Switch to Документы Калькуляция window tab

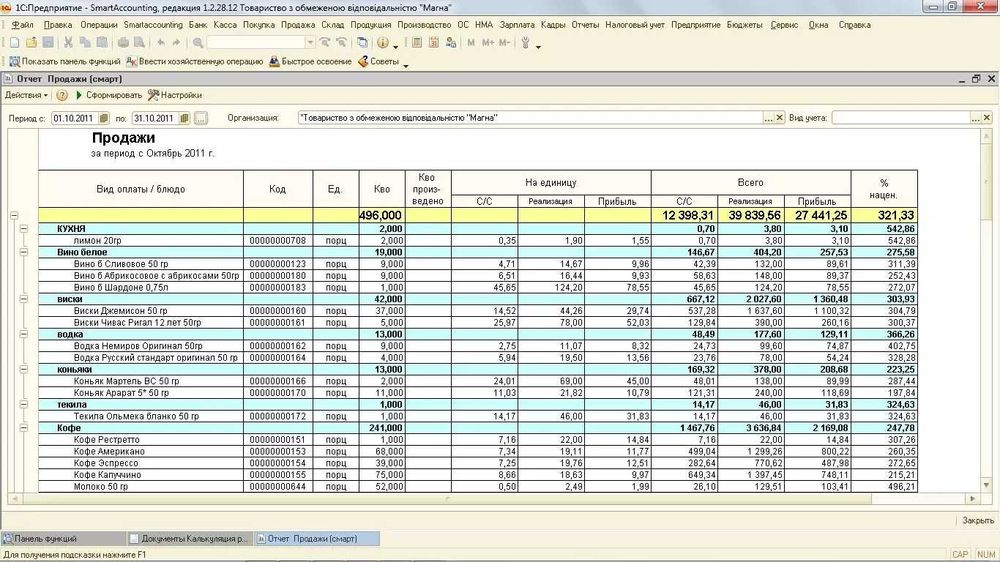(x=189, y=538)
